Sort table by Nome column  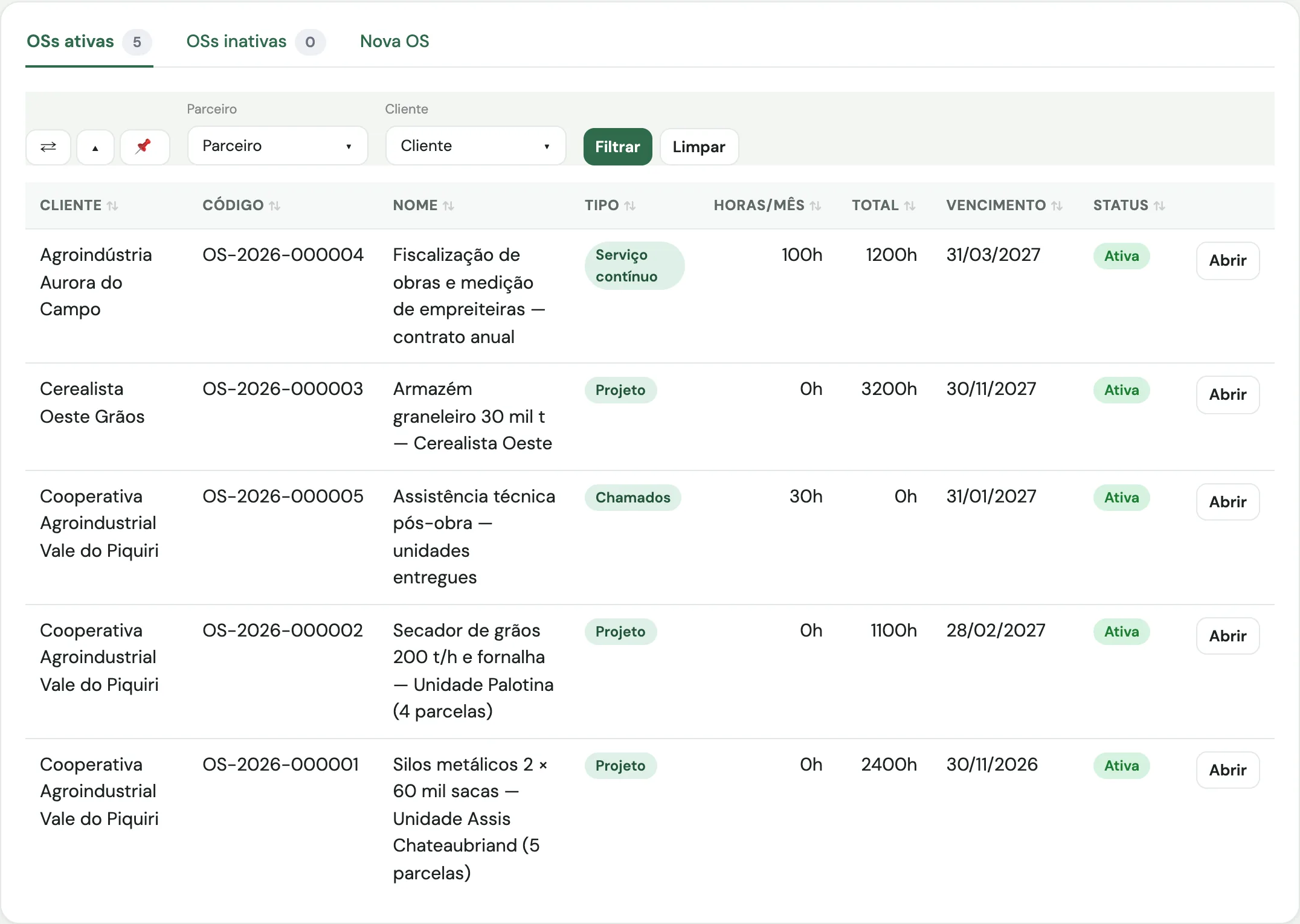point(423,205)
